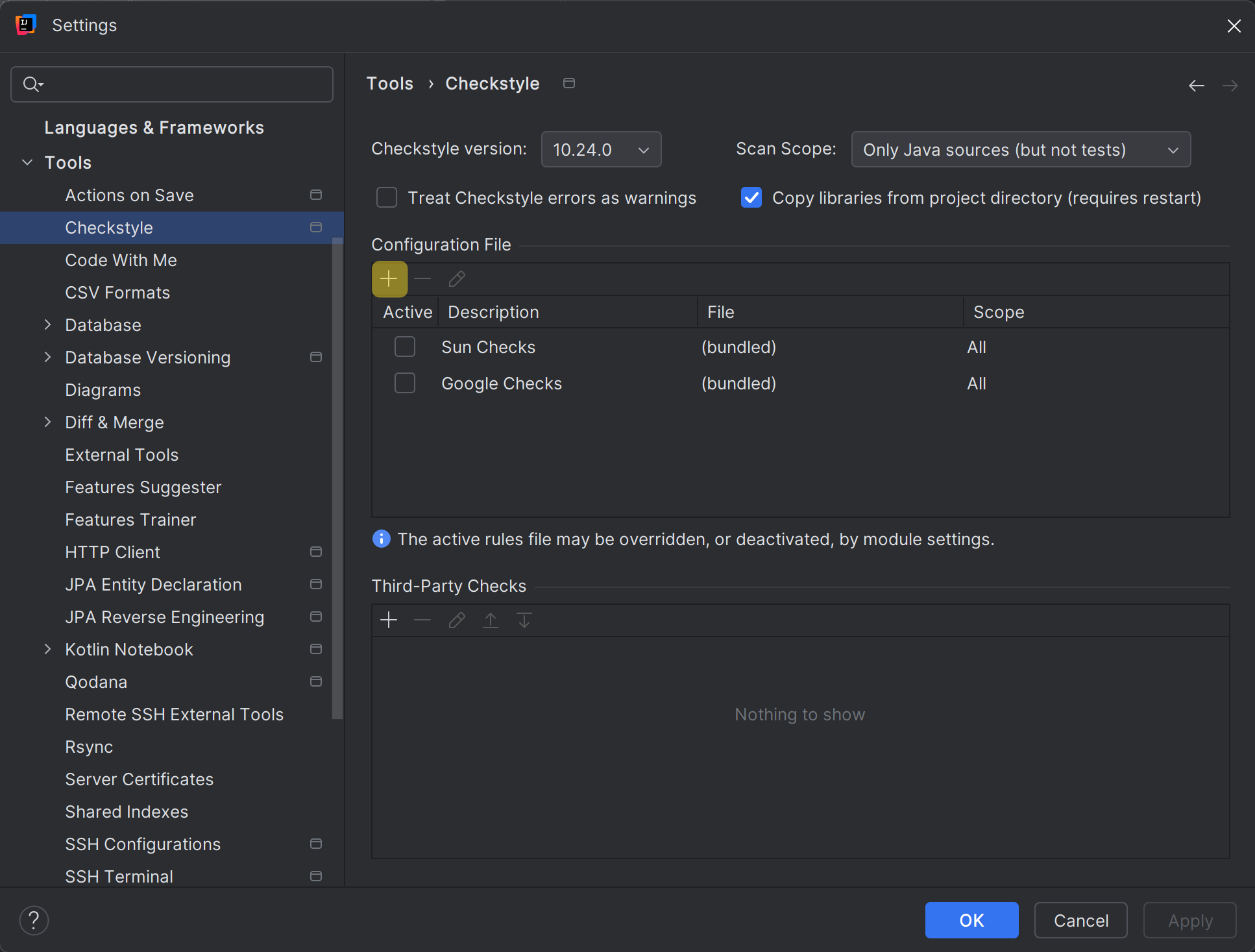Click project icon beside JPA Entity Declaration
This screenshot has height=952, width=1255.
coord(316,585)
